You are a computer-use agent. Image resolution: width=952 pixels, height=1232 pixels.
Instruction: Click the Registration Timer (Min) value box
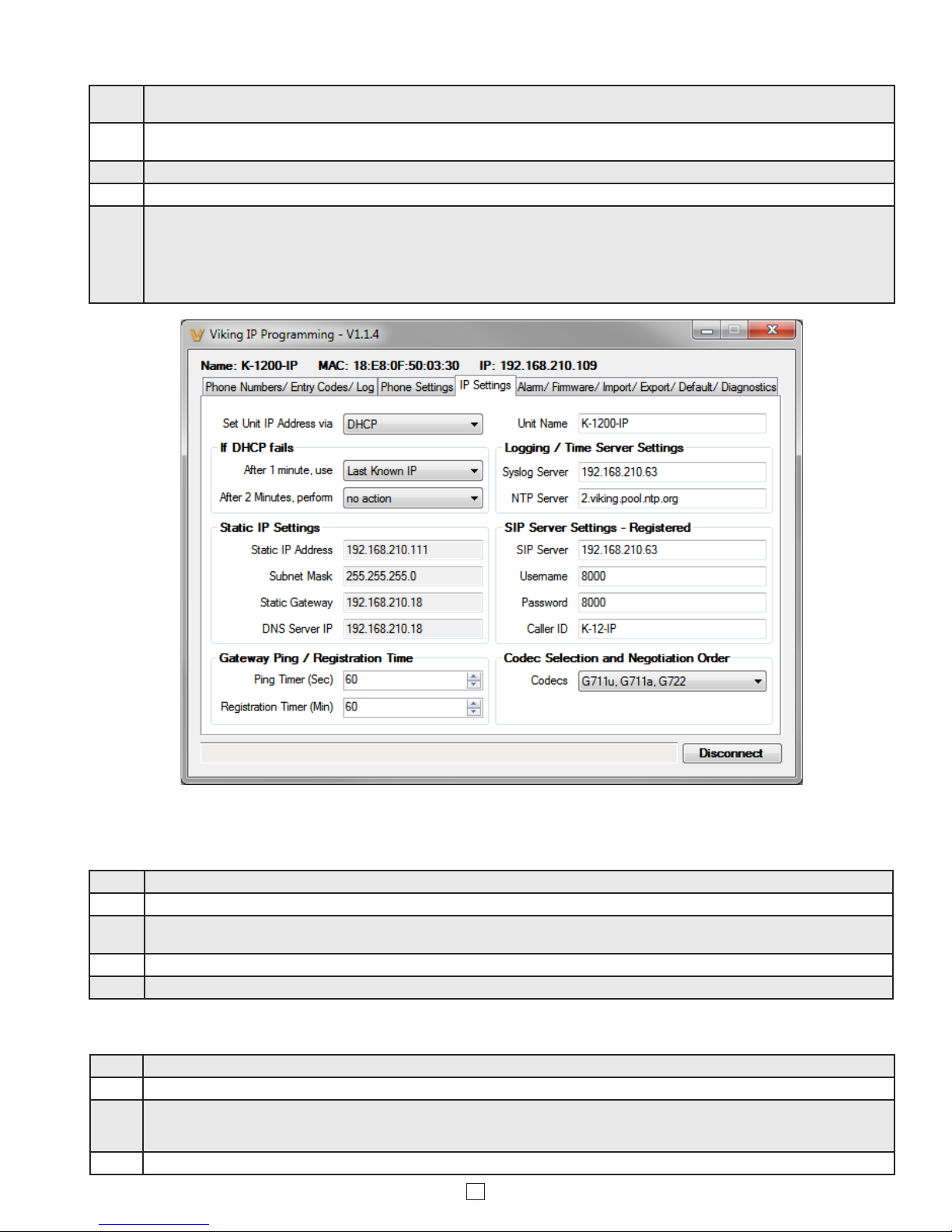click(x=405, y=707)
